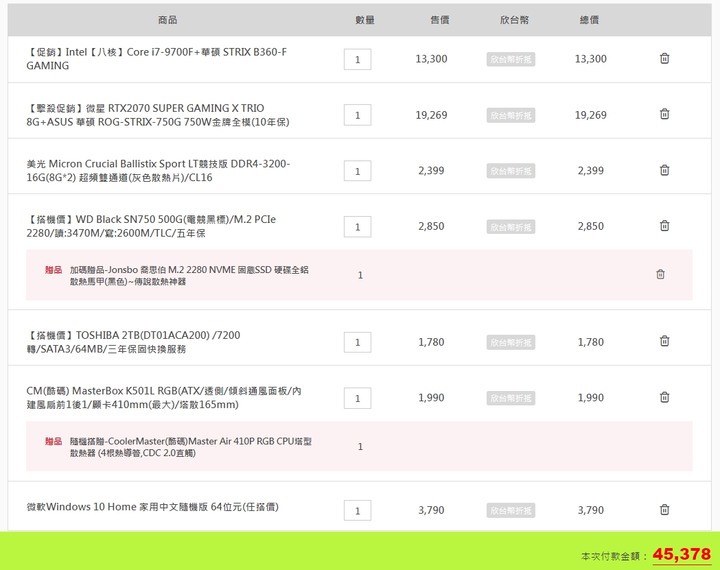
Task: Click the 商品 column header
Action: [x=168, y=20]
